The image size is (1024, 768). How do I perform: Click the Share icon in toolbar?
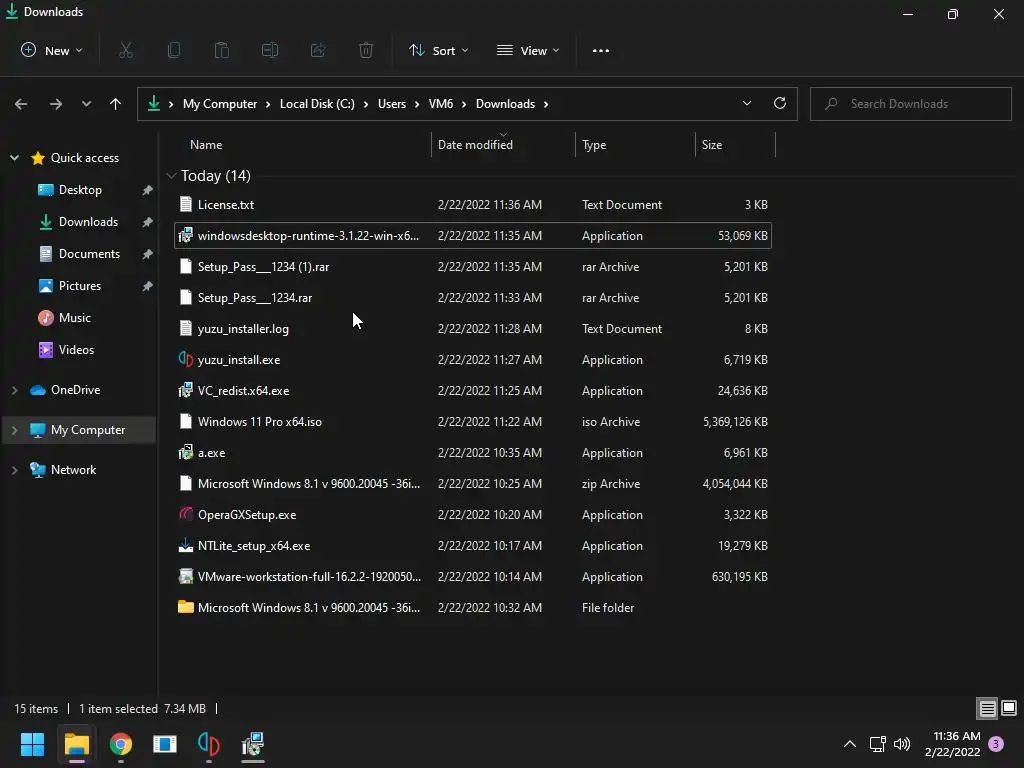[x=318, y=50]
